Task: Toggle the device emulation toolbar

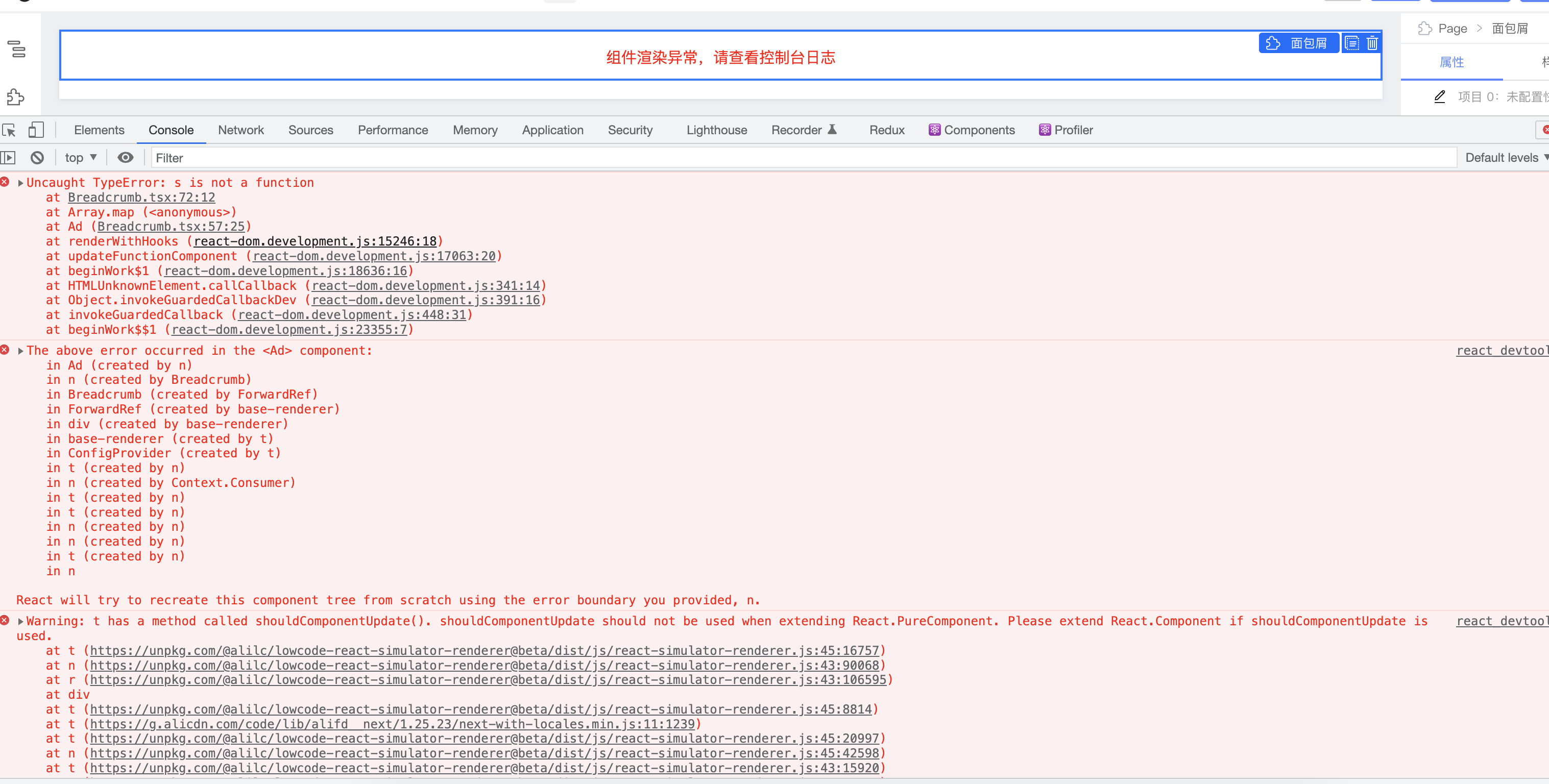Action: 36,130
